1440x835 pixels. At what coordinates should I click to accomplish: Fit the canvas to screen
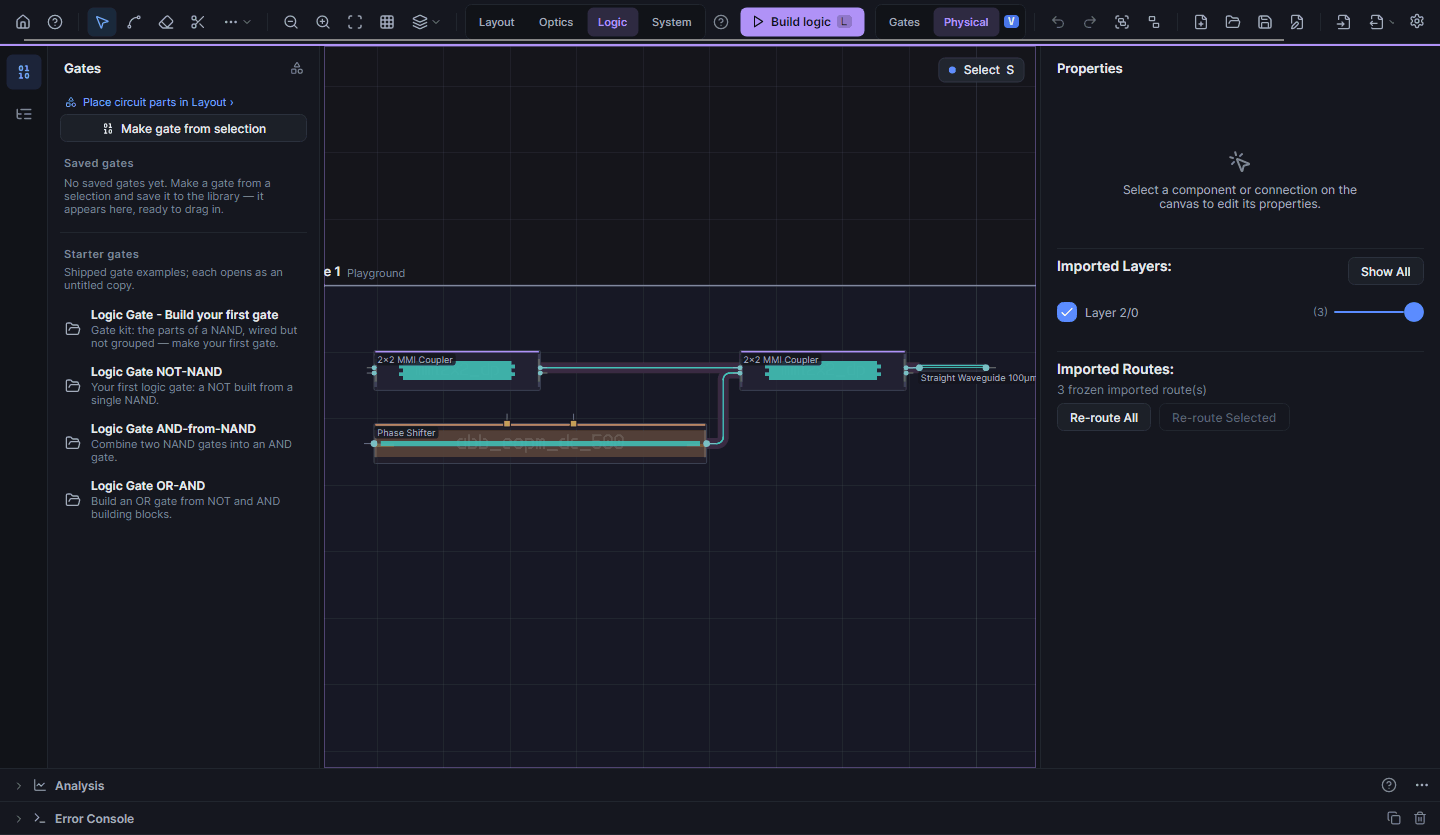(355, 22)
